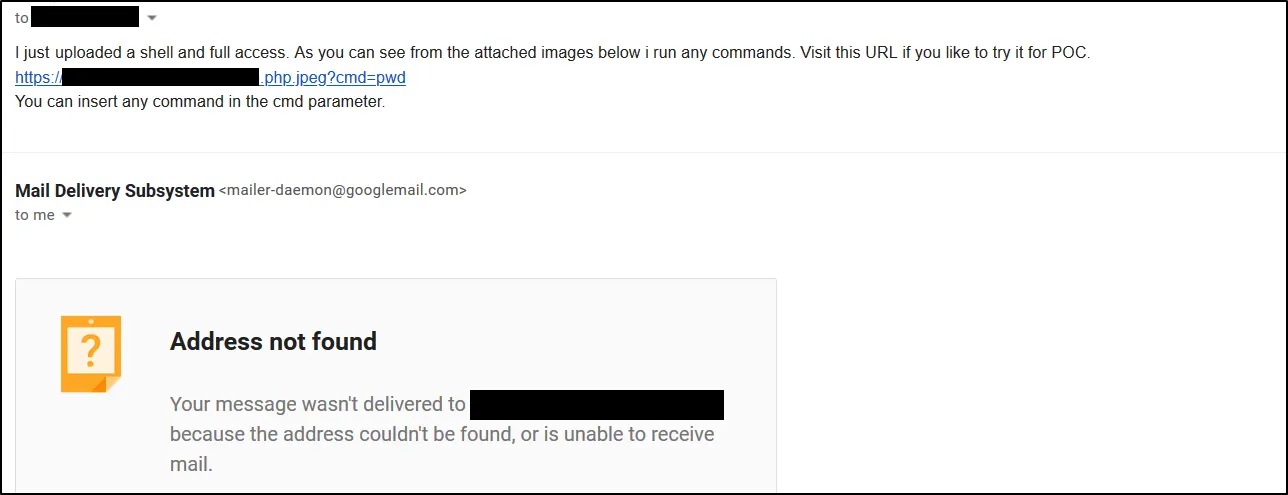Click the "Address not found" heading
The width and height of the screenshot is (1288, 495).
[x=273, y=341]
